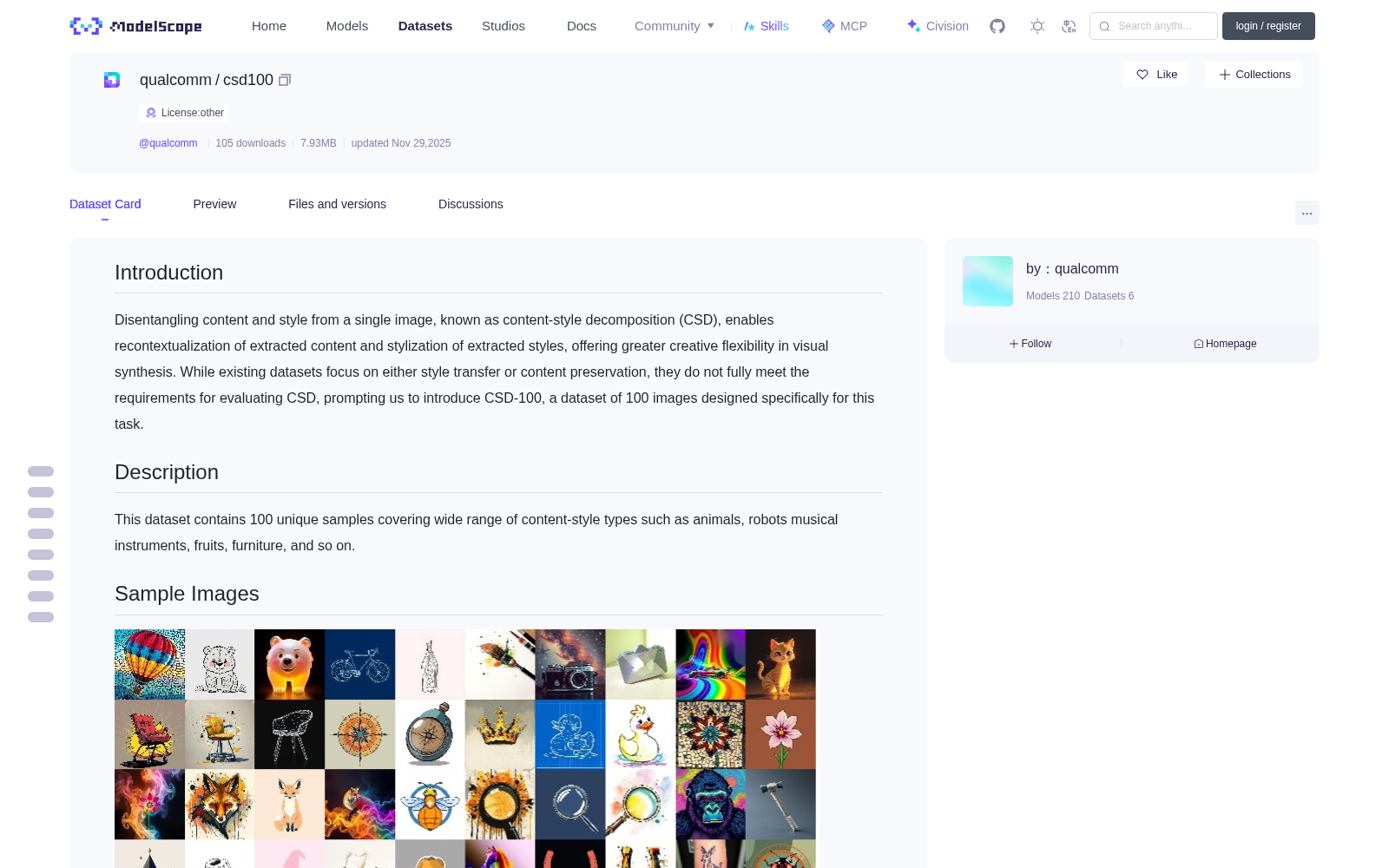Screen dimensions: 1389x868
Task: Open Civision sparkle link
Action: tap(938, 26)
